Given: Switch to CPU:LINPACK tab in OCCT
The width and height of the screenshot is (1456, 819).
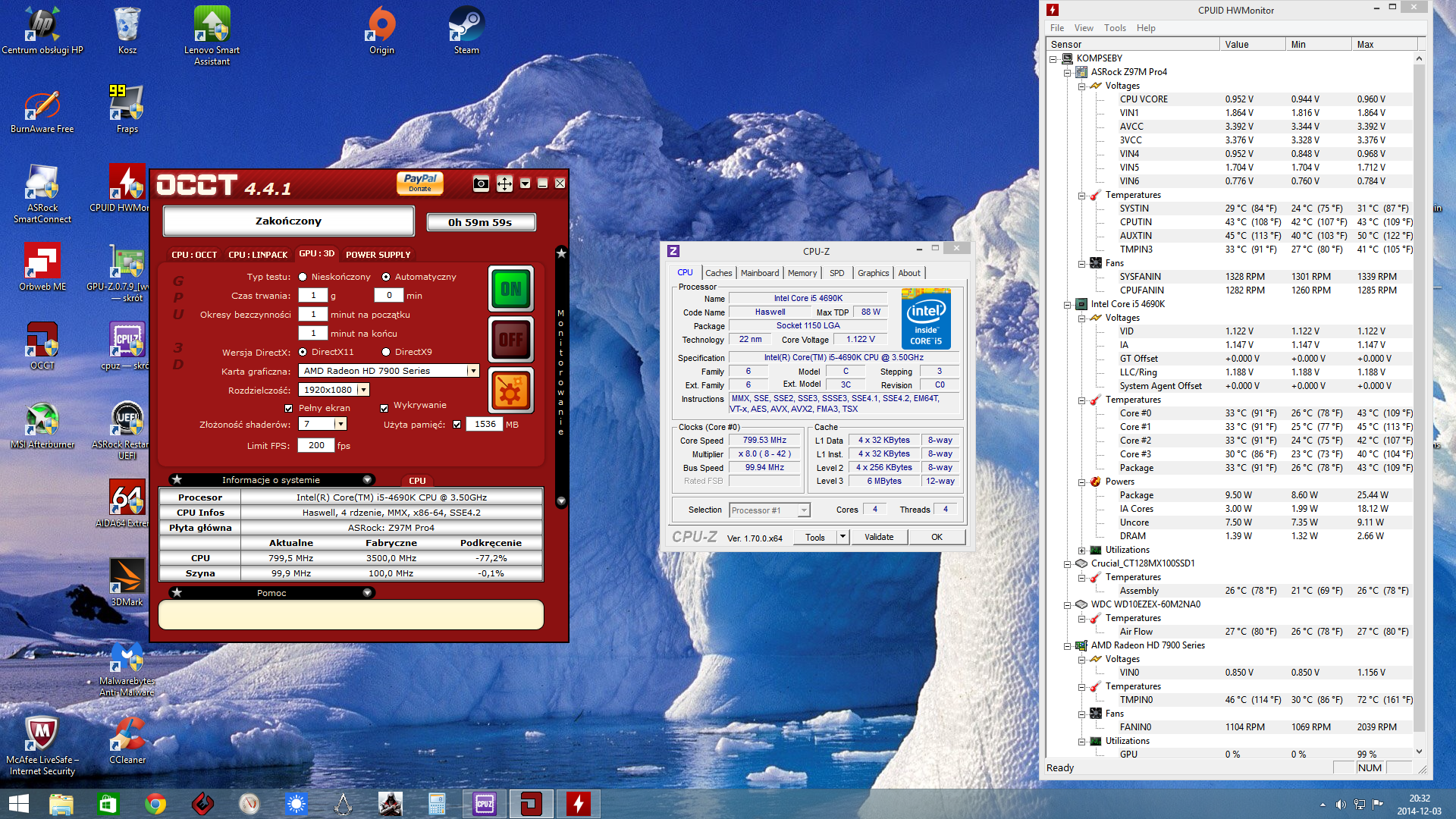Looking at the screenshot, I should 258,255.
